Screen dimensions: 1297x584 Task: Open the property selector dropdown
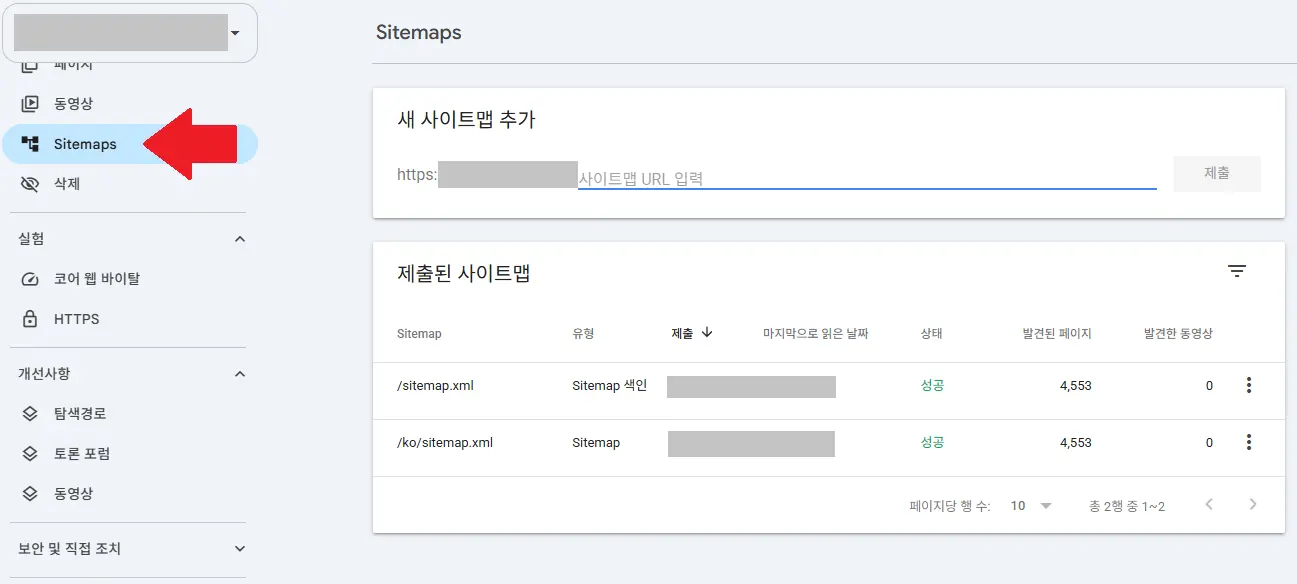pos(131,33)
